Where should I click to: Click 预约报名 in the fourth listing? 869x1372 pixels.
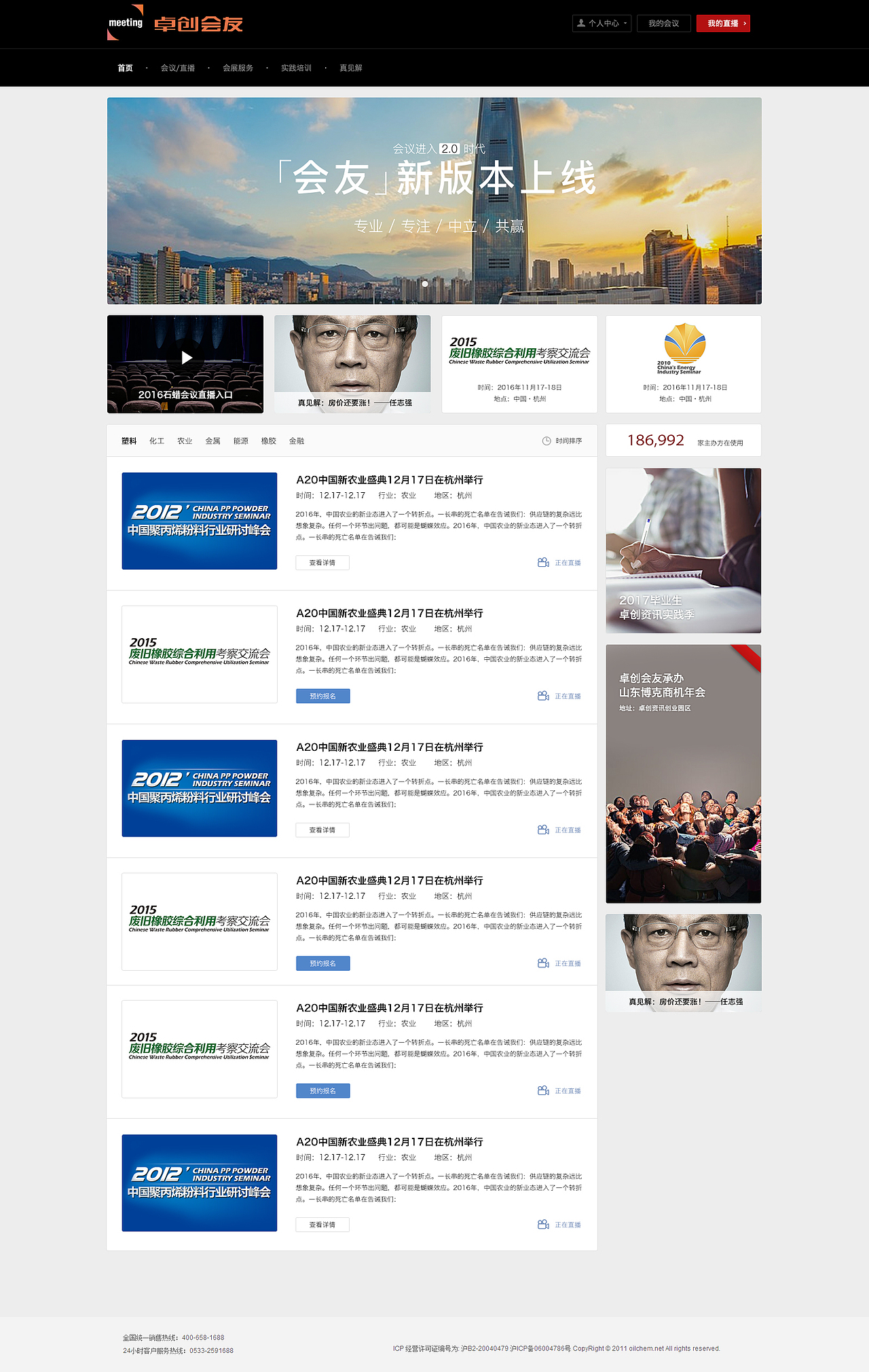(323, 963)
